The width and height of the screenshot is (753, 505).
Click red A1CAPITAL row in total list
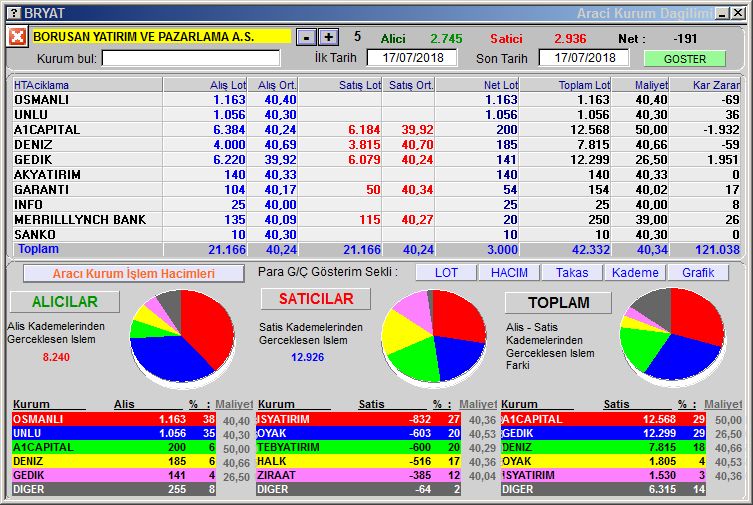point(603,419)
